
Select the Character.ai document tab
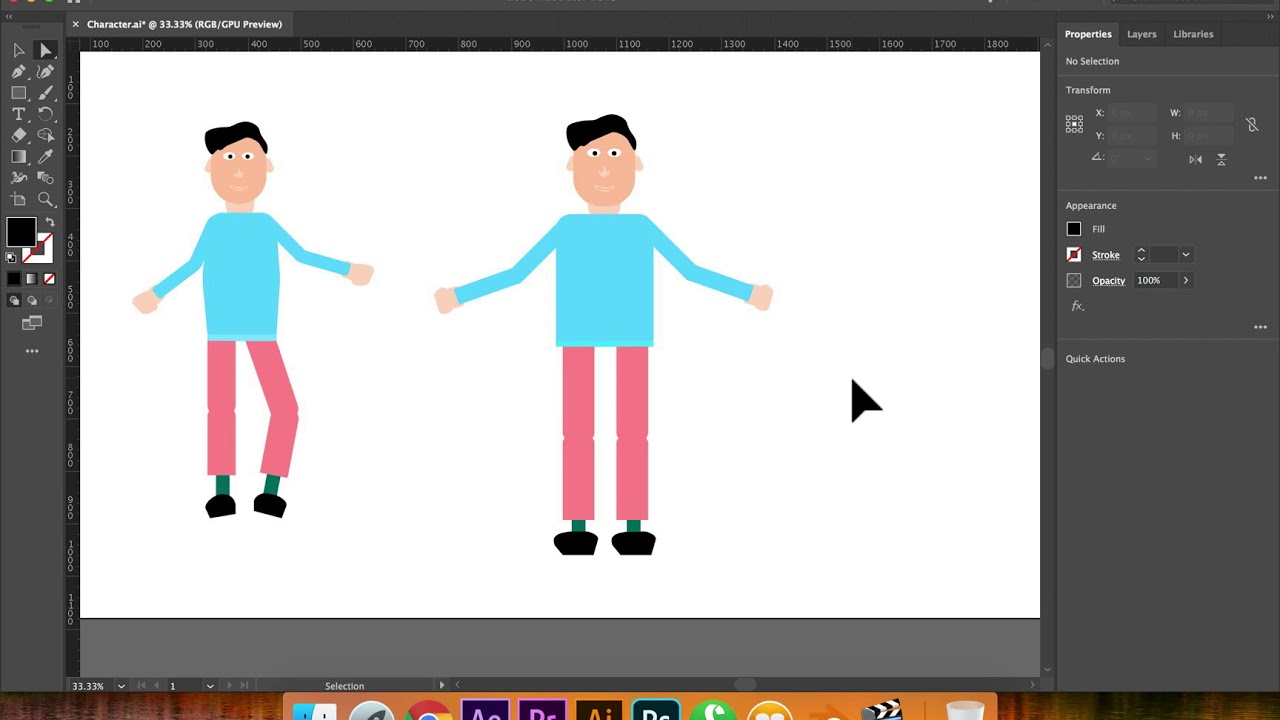click(x=184, y=24)
